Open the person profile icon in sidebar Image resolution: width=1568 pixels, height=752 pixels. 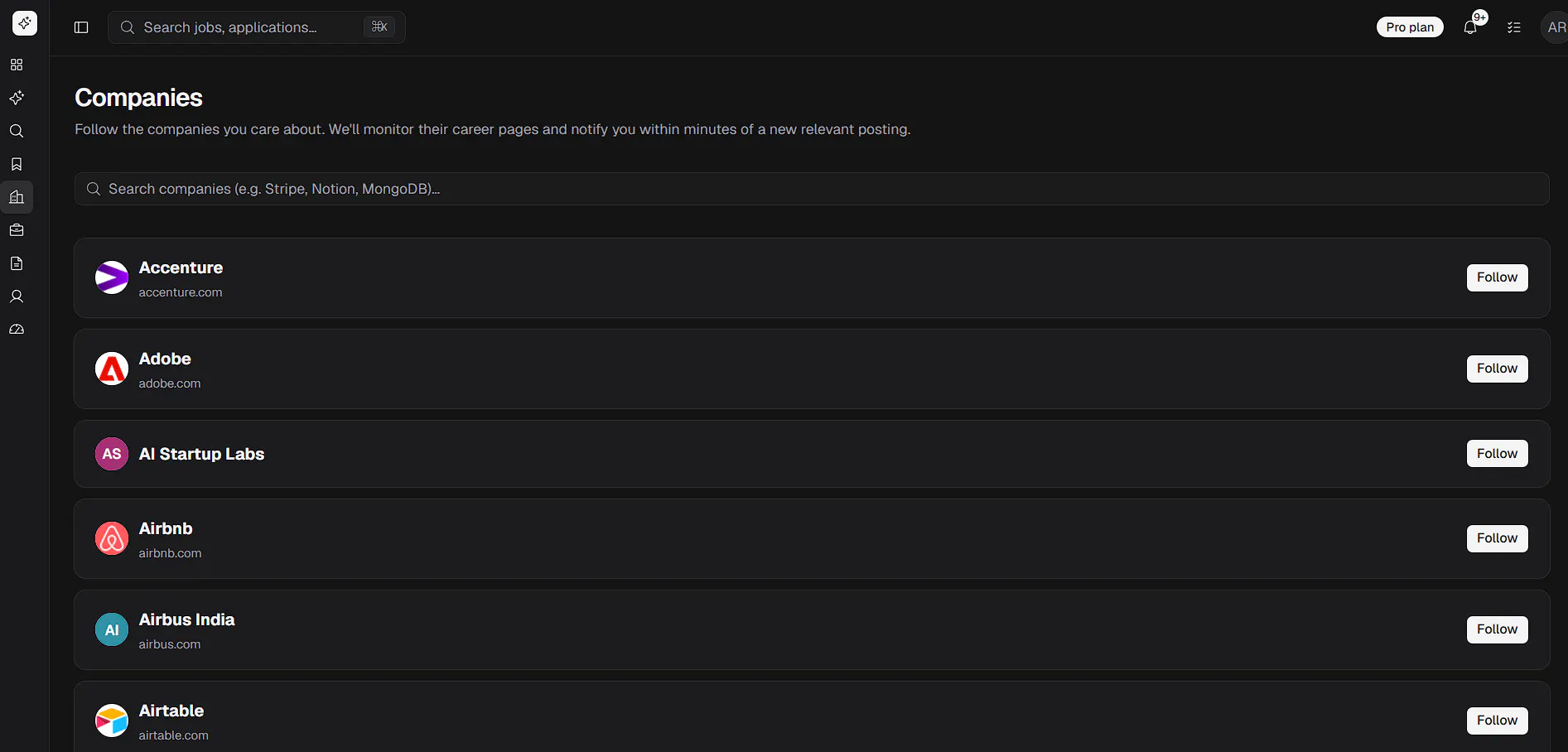[17, 296]
